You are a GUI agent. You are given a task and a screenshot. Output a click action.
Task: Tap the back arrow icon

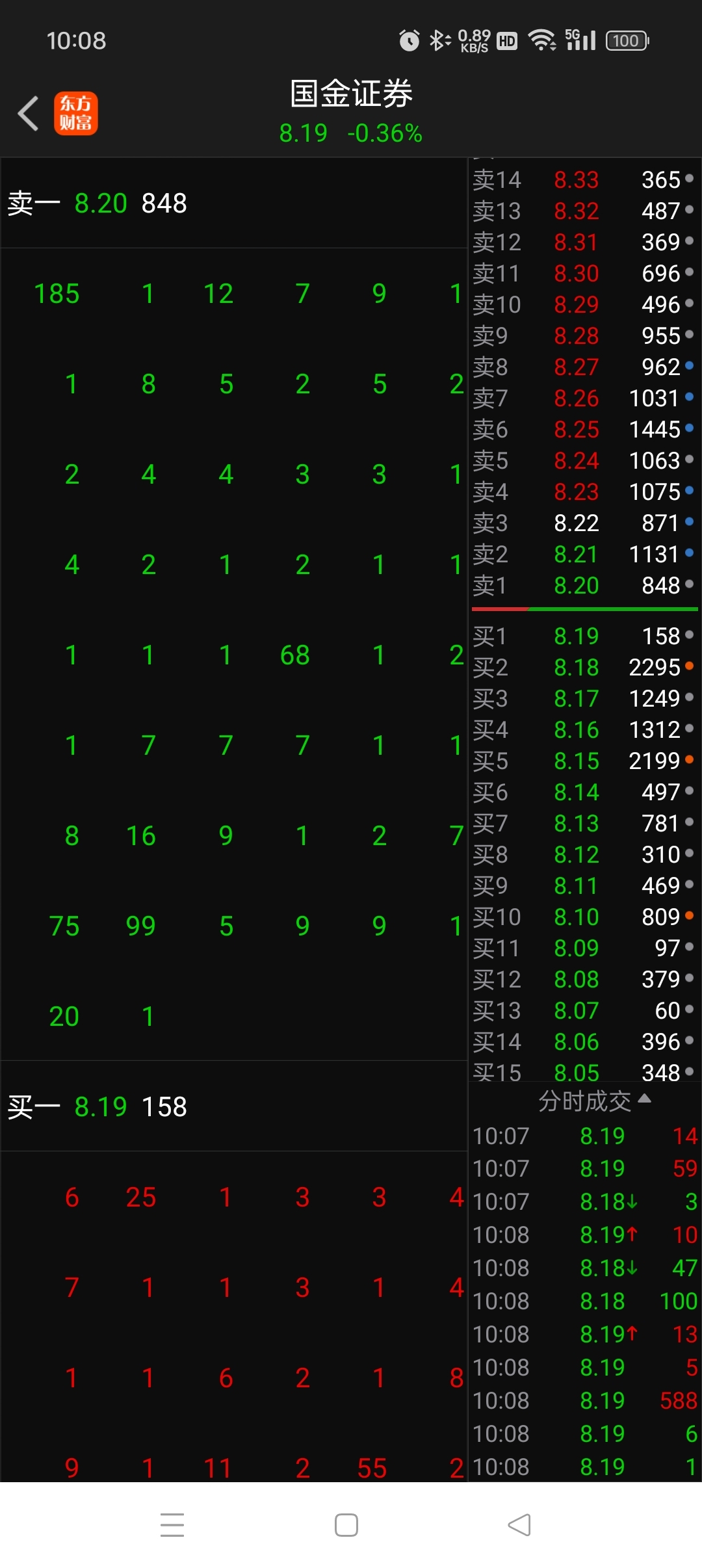coord(28,113)
